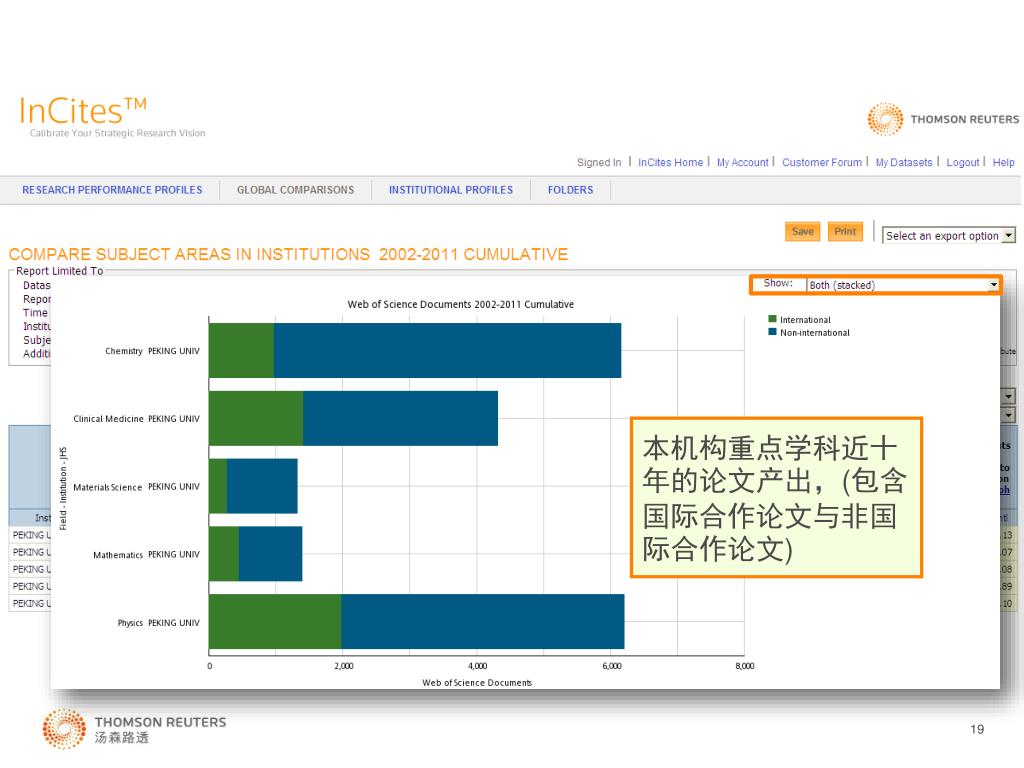Click the 'Compare Subject Areas in Institutions' heading
This screenshot has width=1024, height=768.
tap(288, 254)
